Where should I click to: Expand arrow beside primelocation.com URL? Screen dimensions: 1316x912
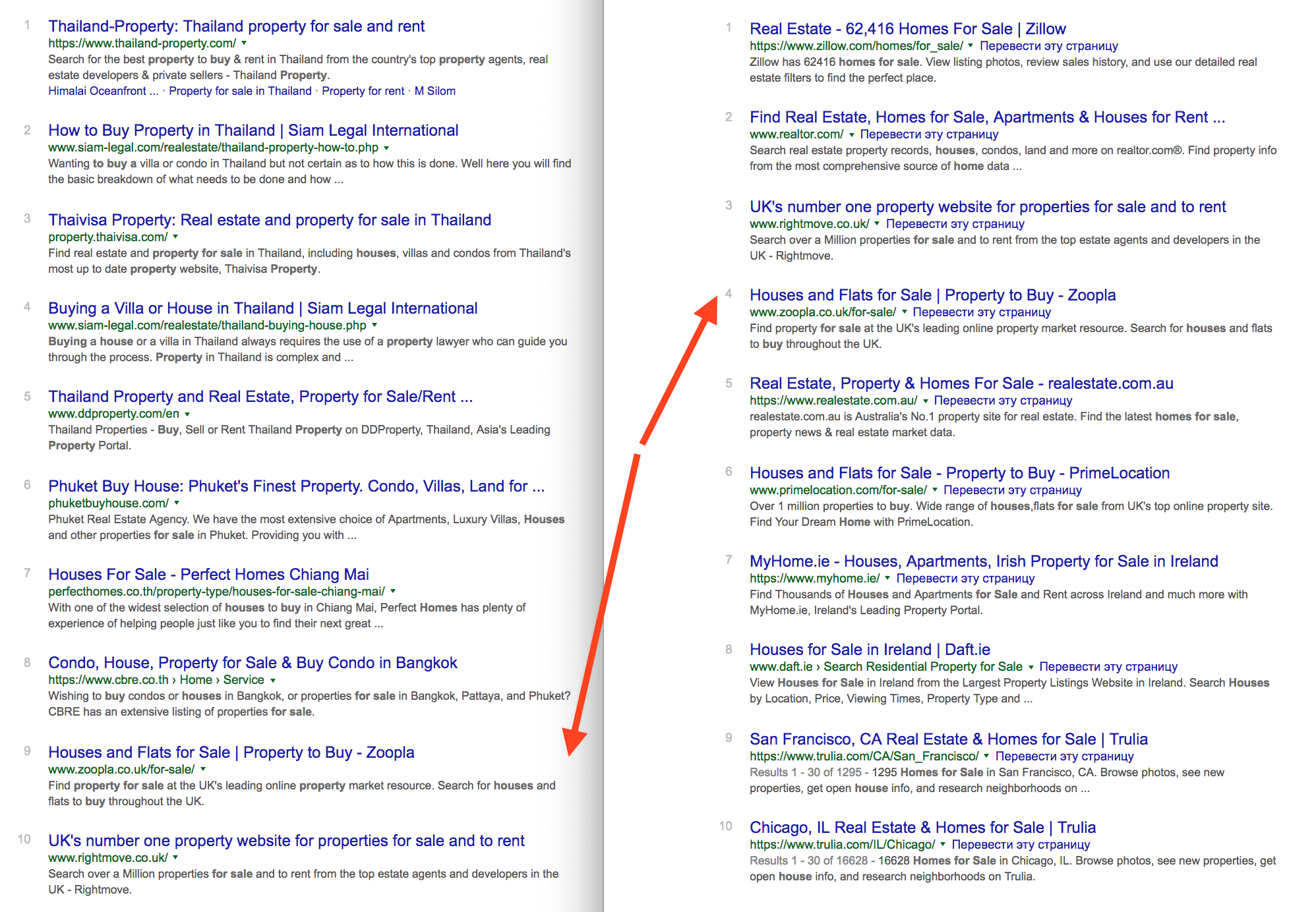pyautogui.click(x=935, y=490)
